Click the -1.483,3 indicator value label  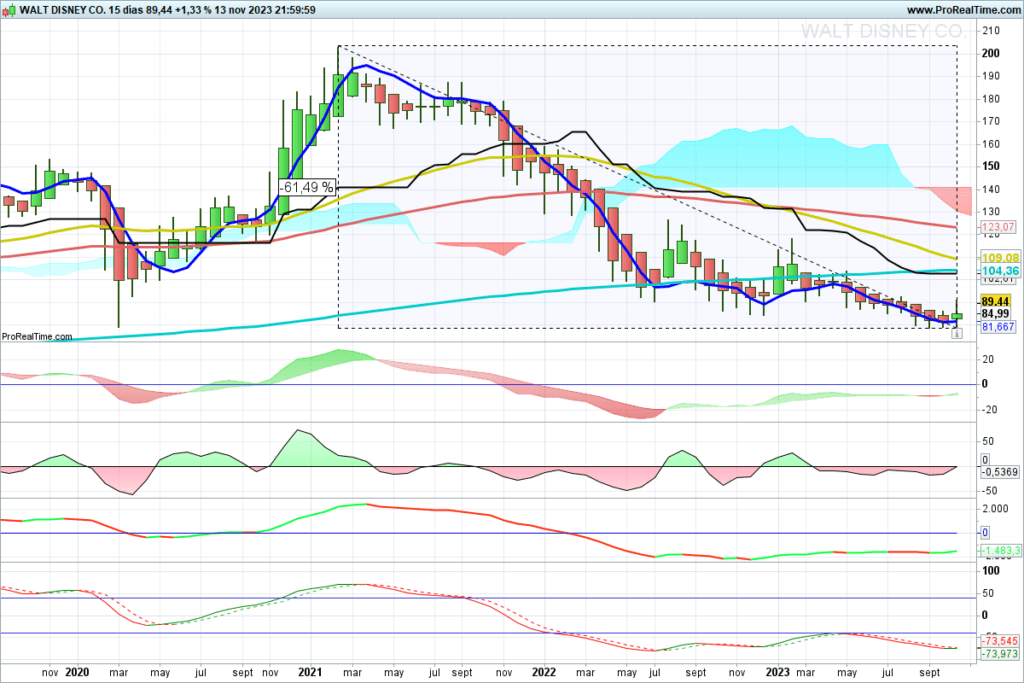(x=1000, y=550)
